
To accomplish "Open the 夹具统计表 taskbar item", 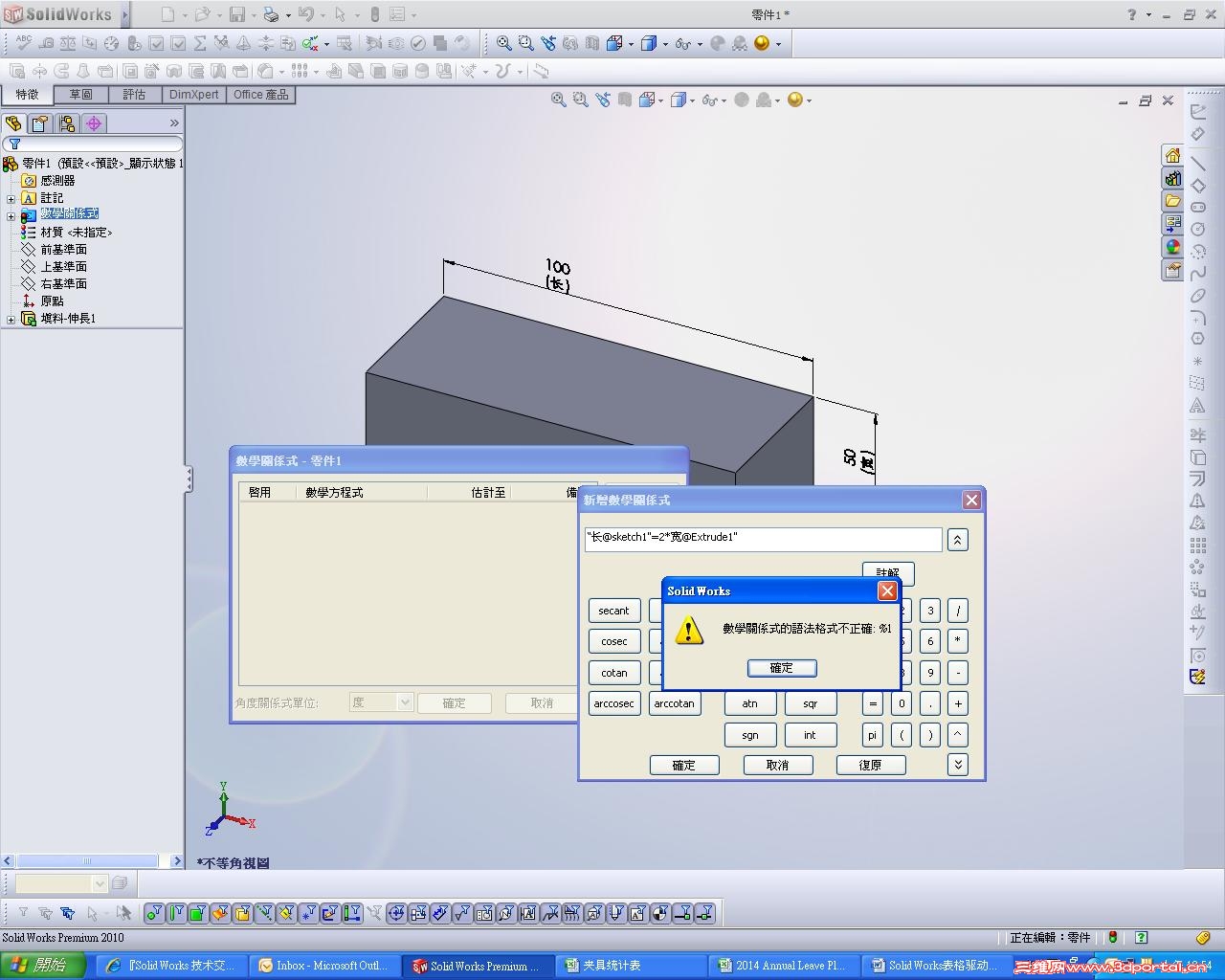I will click(630, 966).
